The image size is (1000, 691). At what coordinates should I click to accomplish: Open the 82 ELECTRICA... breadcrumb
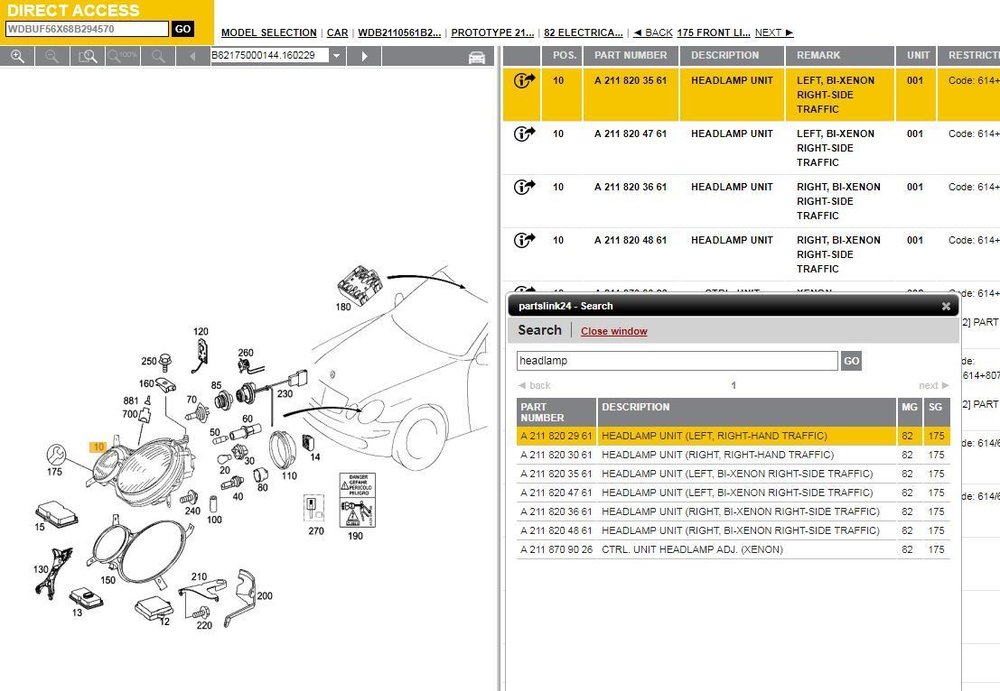click(584, 33)
